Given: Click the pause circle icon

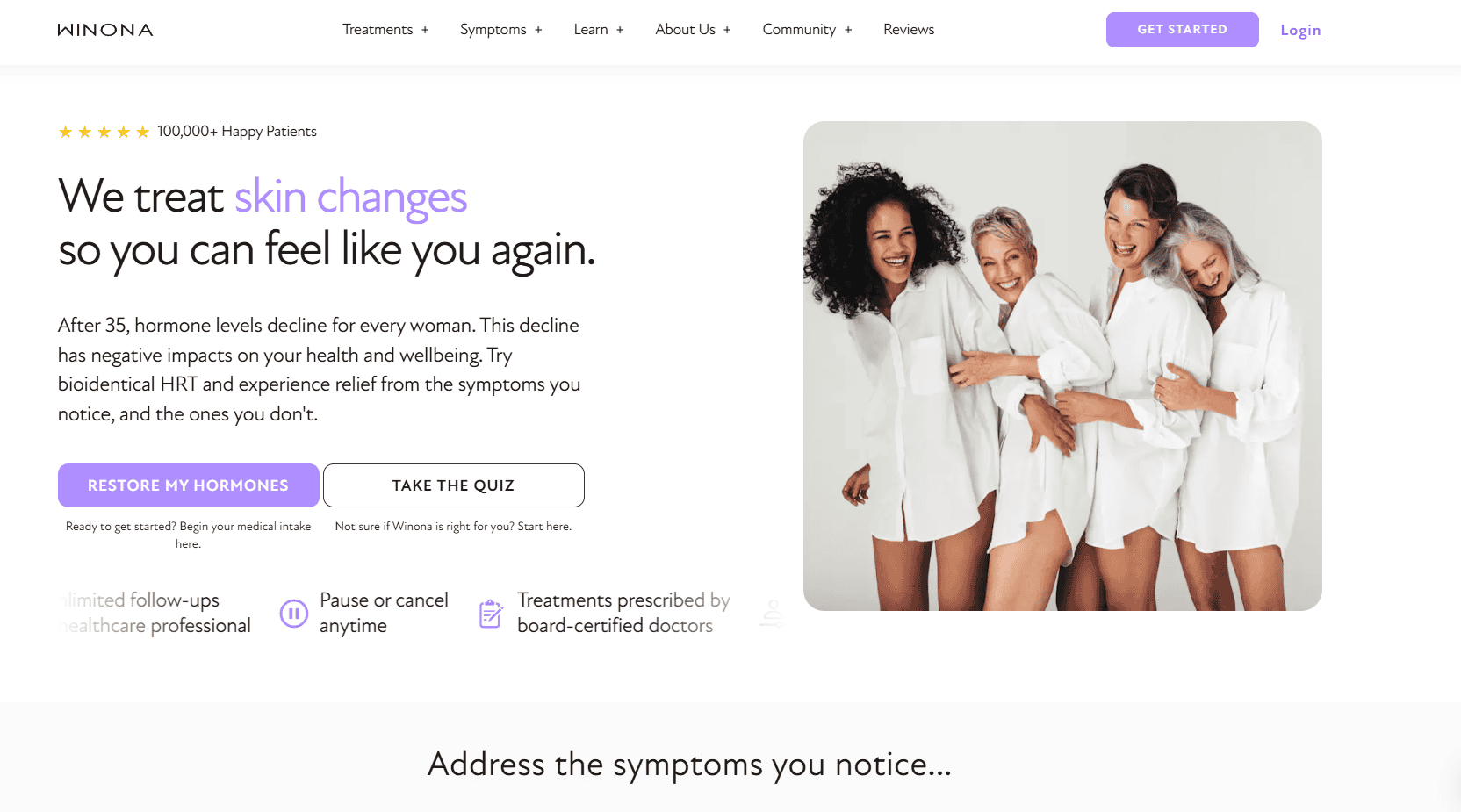Looking at the screenshot, I should (294, 613).
